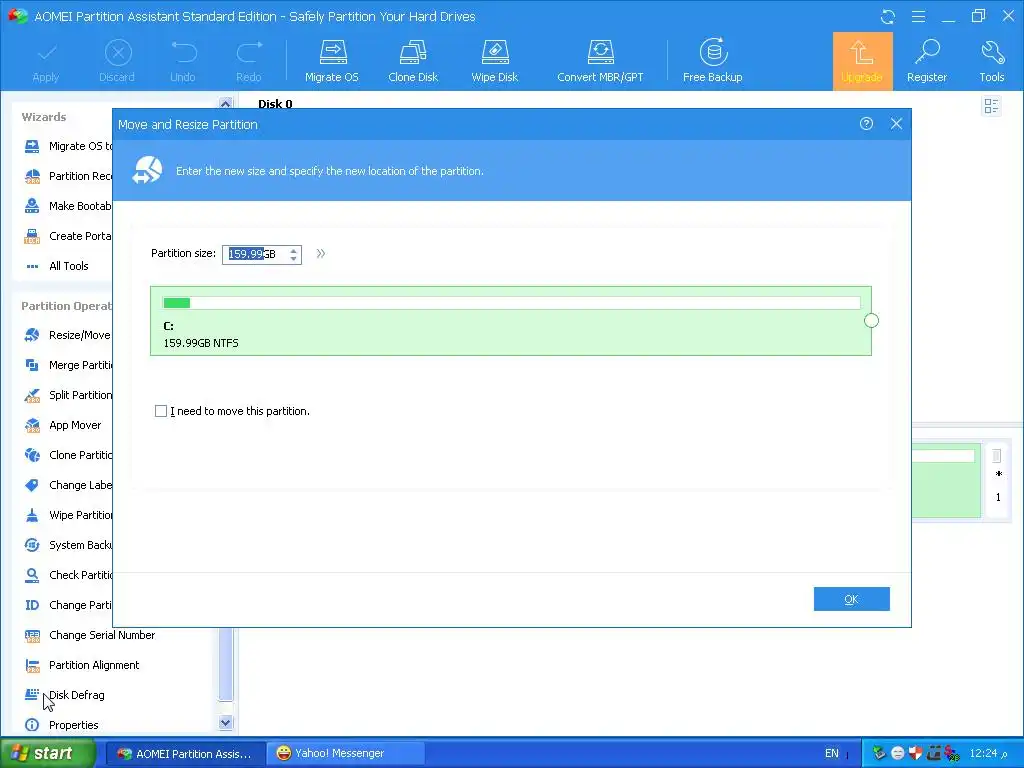Viewport: 1024px width, 768px height.
Task: Select Change Serial Number operation
Action: tap(89, 635)
